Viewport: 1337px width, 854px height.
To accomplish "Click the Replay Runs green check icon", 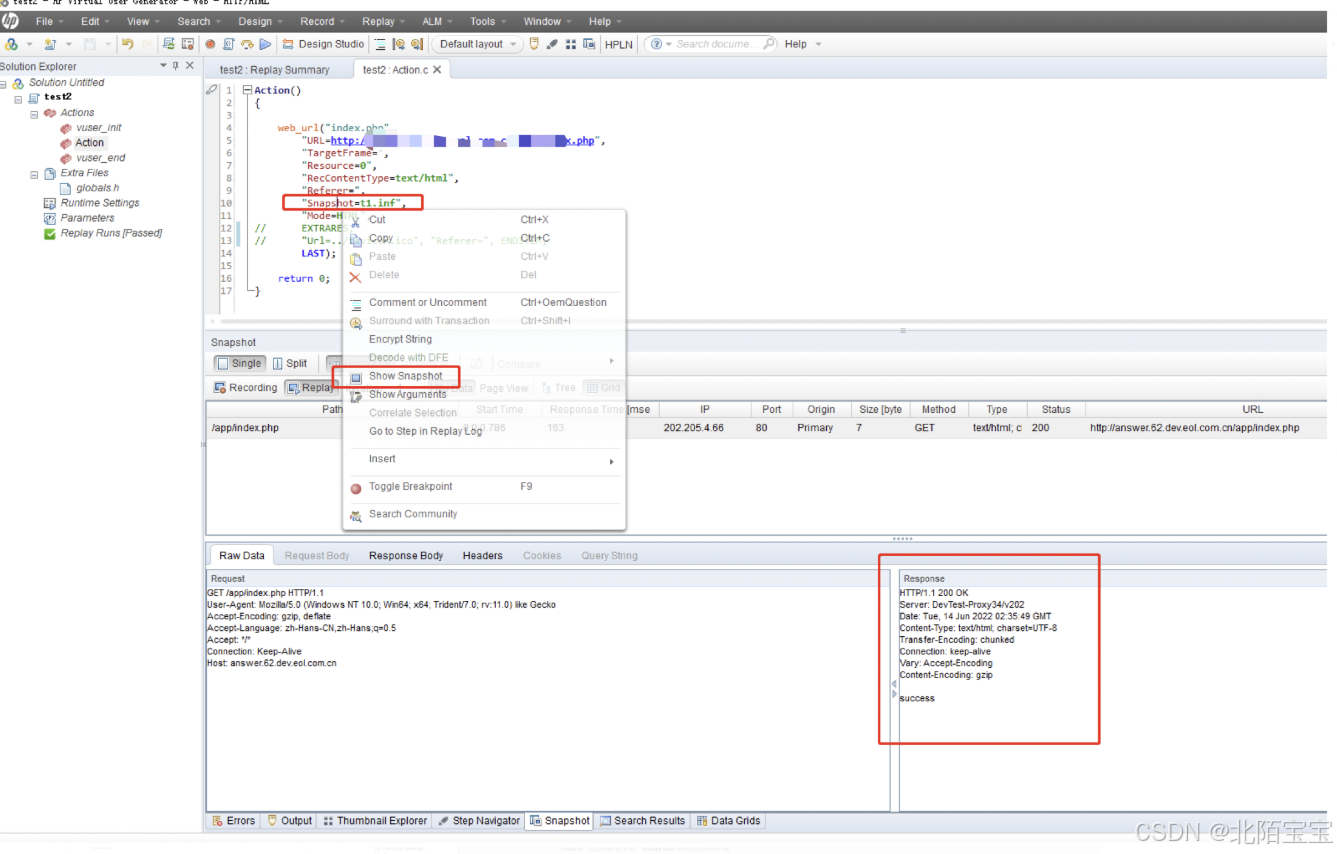I will 50,233.
